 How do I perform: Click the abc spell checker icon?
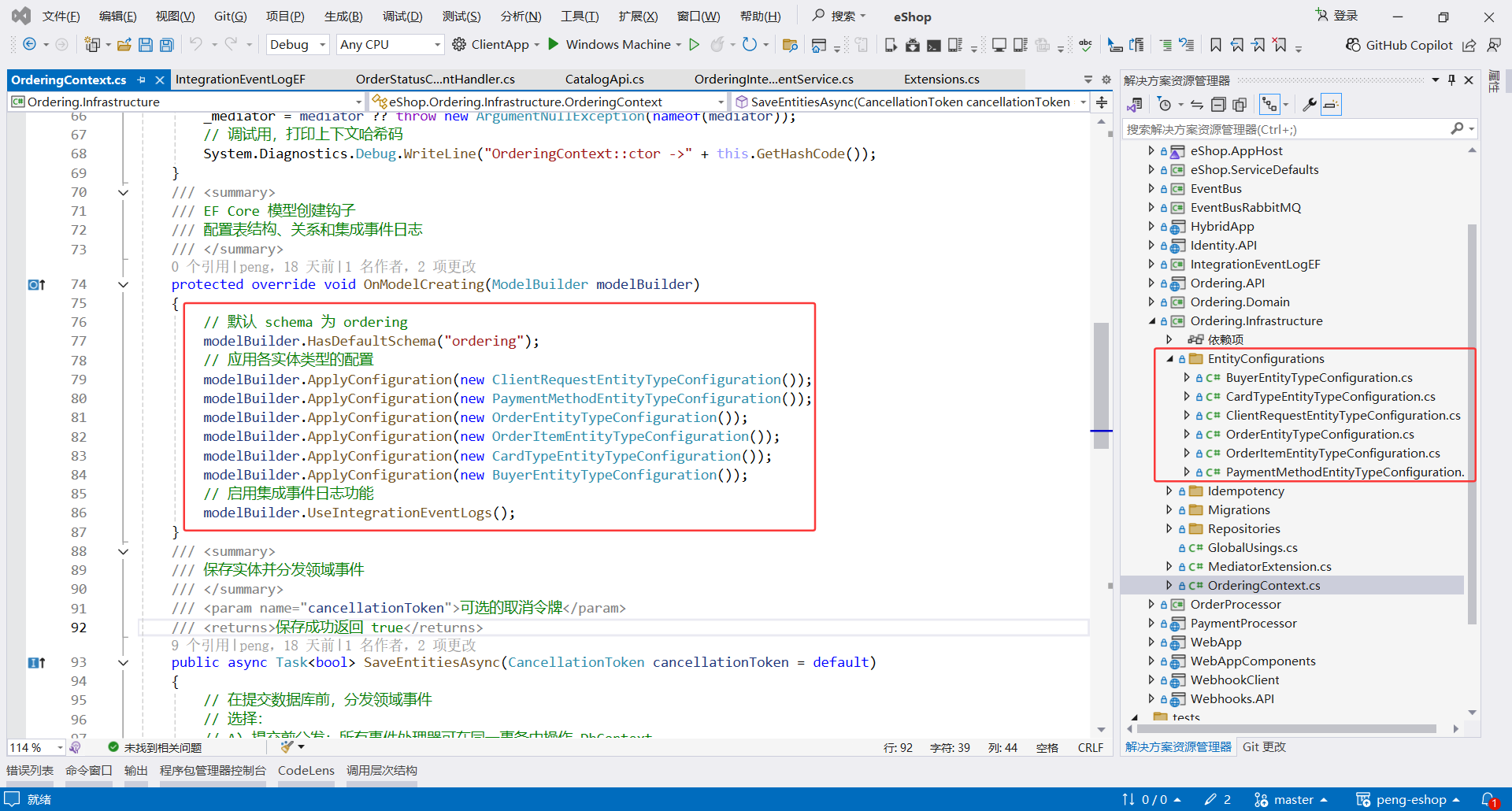click(1086, 45)
